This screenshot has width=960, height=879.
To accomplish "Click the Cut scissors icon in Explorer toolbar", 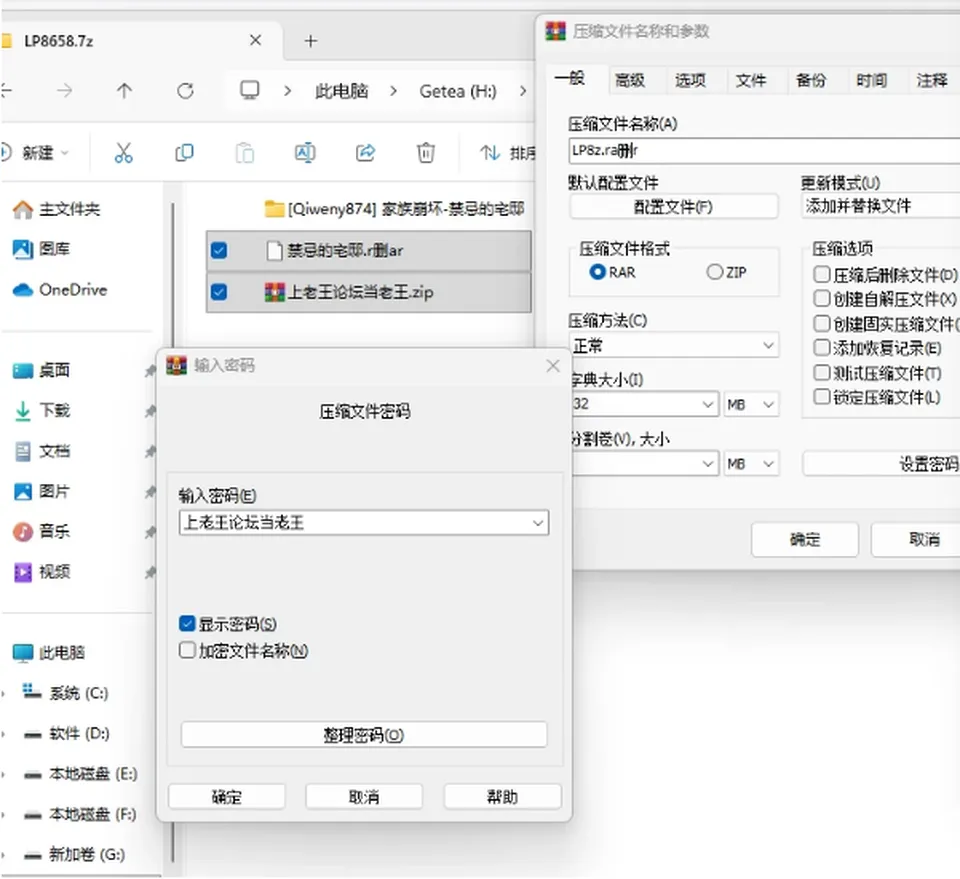I will pyautogui.click(x=123, y=152).
